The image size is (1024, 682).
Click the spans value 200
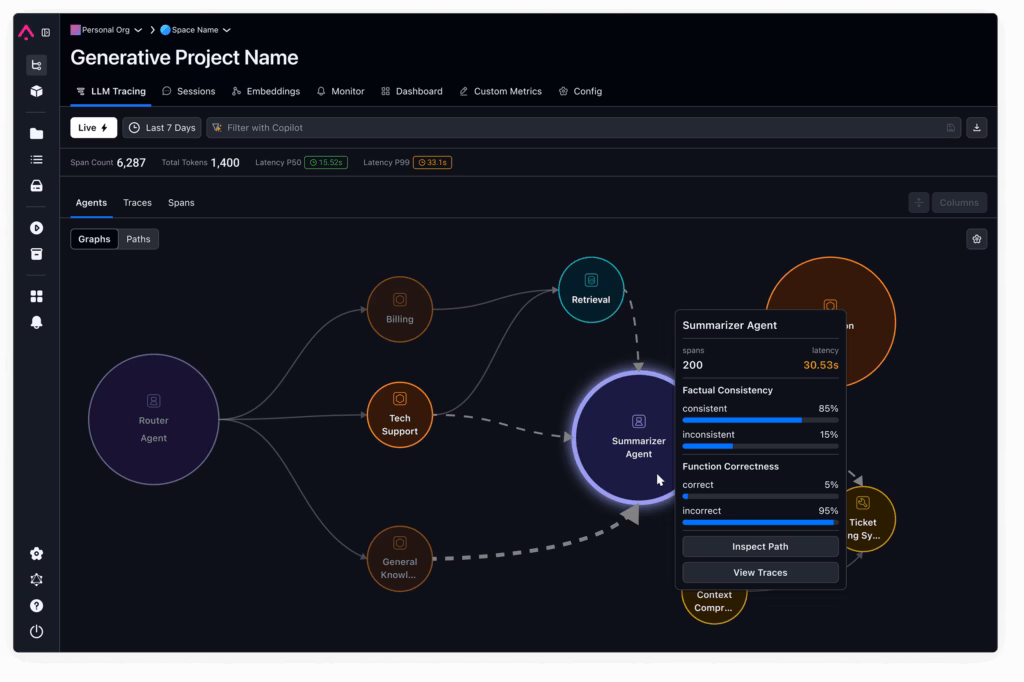692,365
